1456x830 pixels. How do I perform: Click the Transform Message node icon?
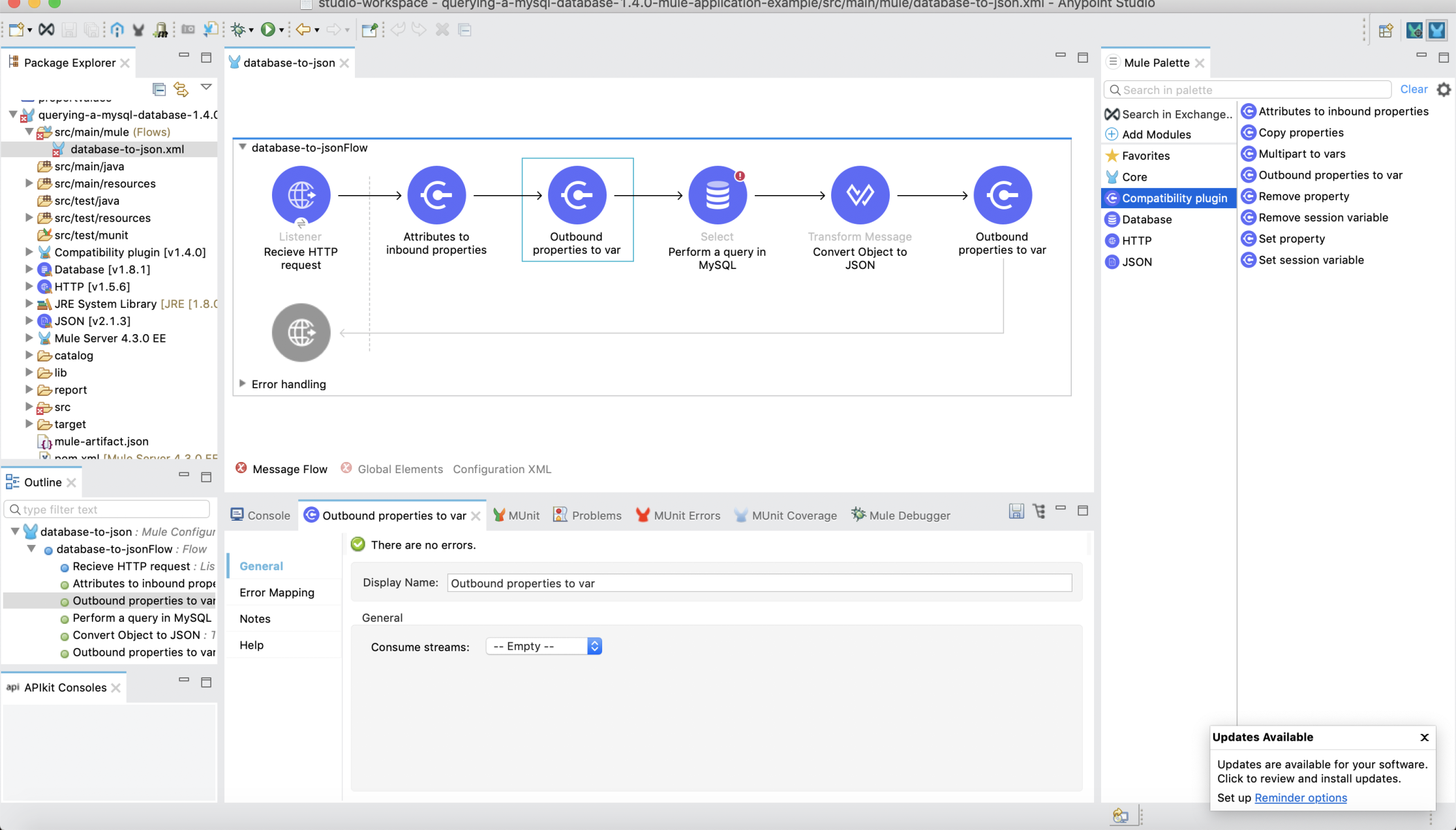pos(859,195)
